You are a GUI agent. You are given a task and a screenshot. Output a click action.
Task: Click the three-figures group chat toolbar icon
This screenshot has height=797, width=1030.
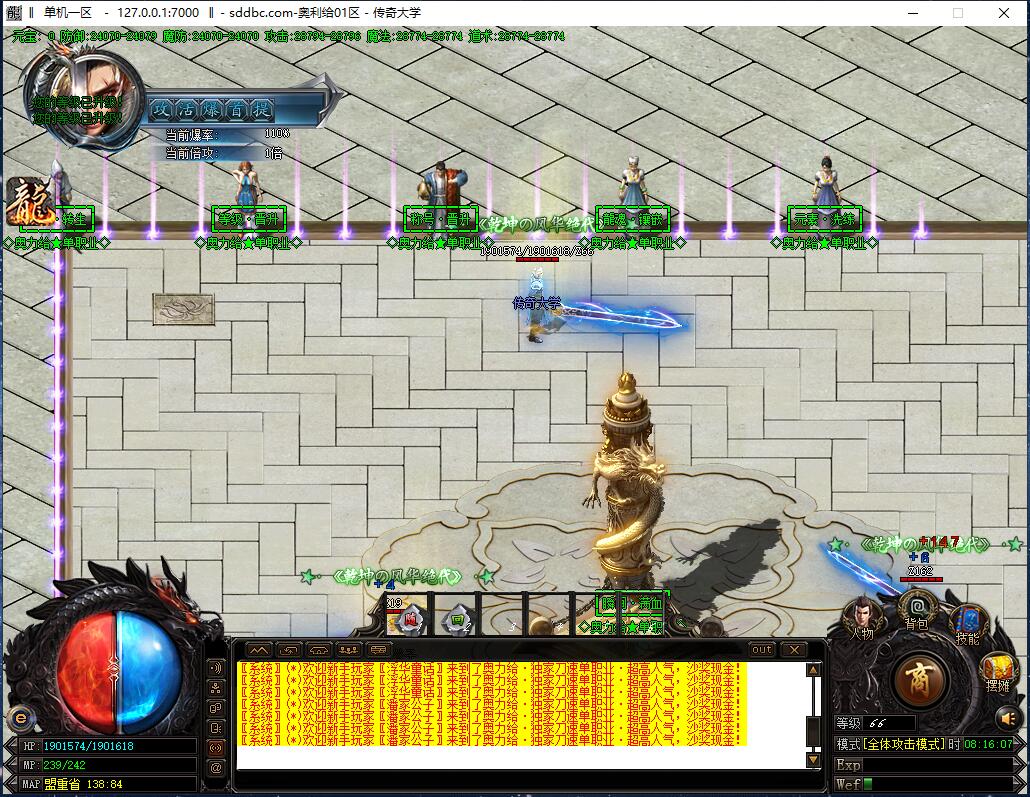coord(348,650)
